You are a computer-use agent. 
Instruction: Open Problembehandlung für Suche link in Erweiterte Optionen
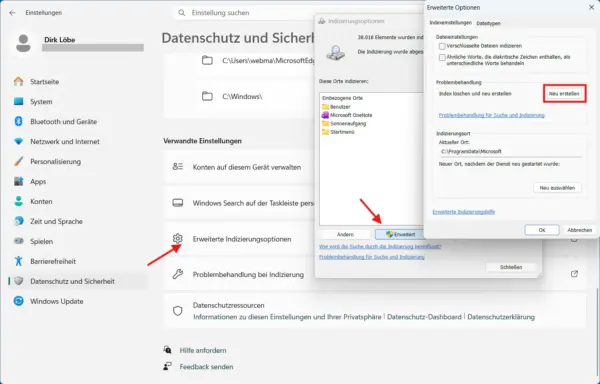tap(492, 115)
